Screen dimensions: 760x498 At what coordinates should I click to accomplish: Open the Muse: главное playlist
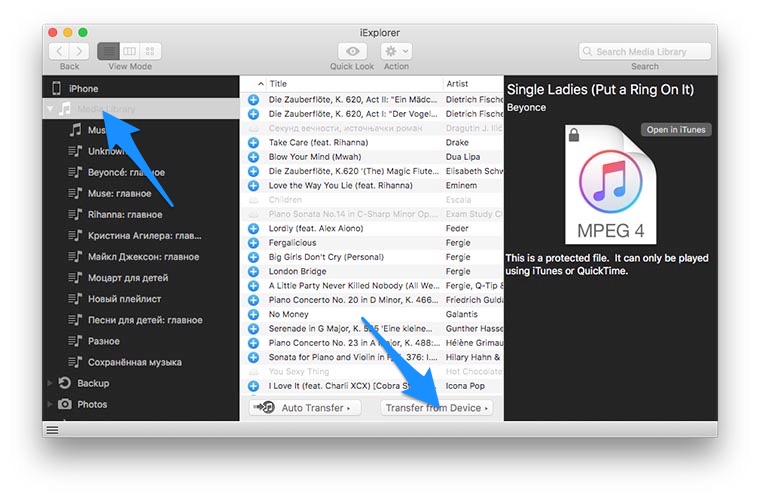141,193
